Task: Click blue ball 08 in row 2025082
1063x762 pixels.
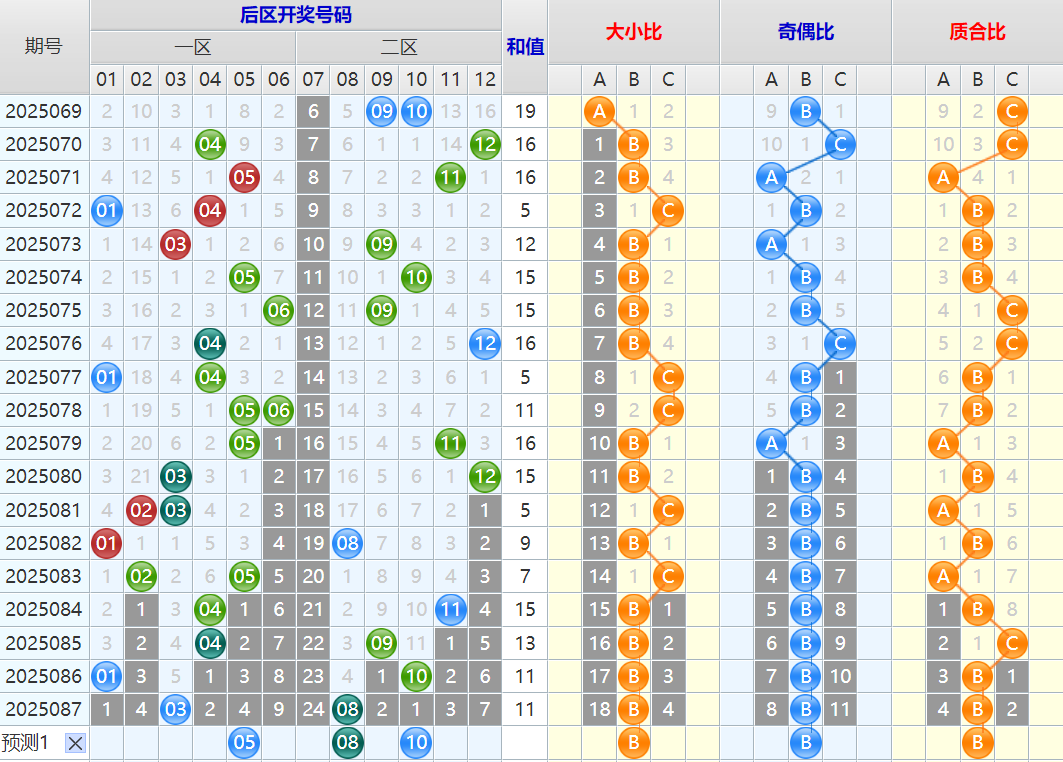Action: [x=347, y=543]
